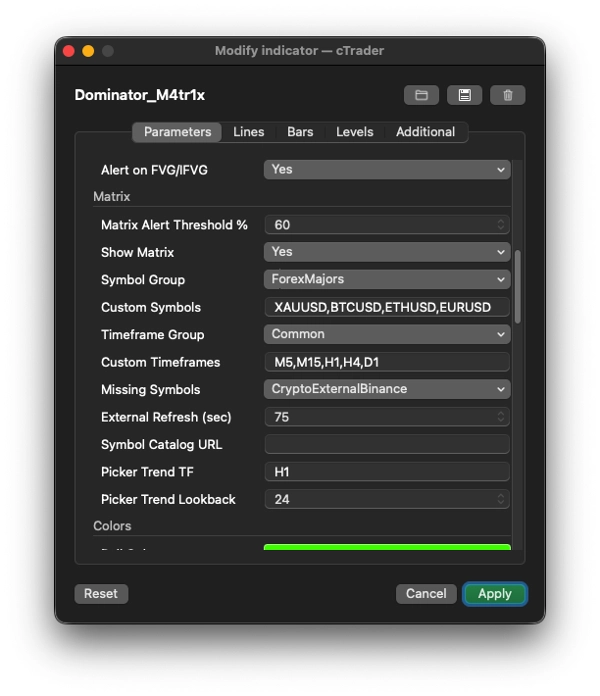Open the Missing Symbols dropdown
Viewport: 600px width, 696px height.
[x=387, y=389]
